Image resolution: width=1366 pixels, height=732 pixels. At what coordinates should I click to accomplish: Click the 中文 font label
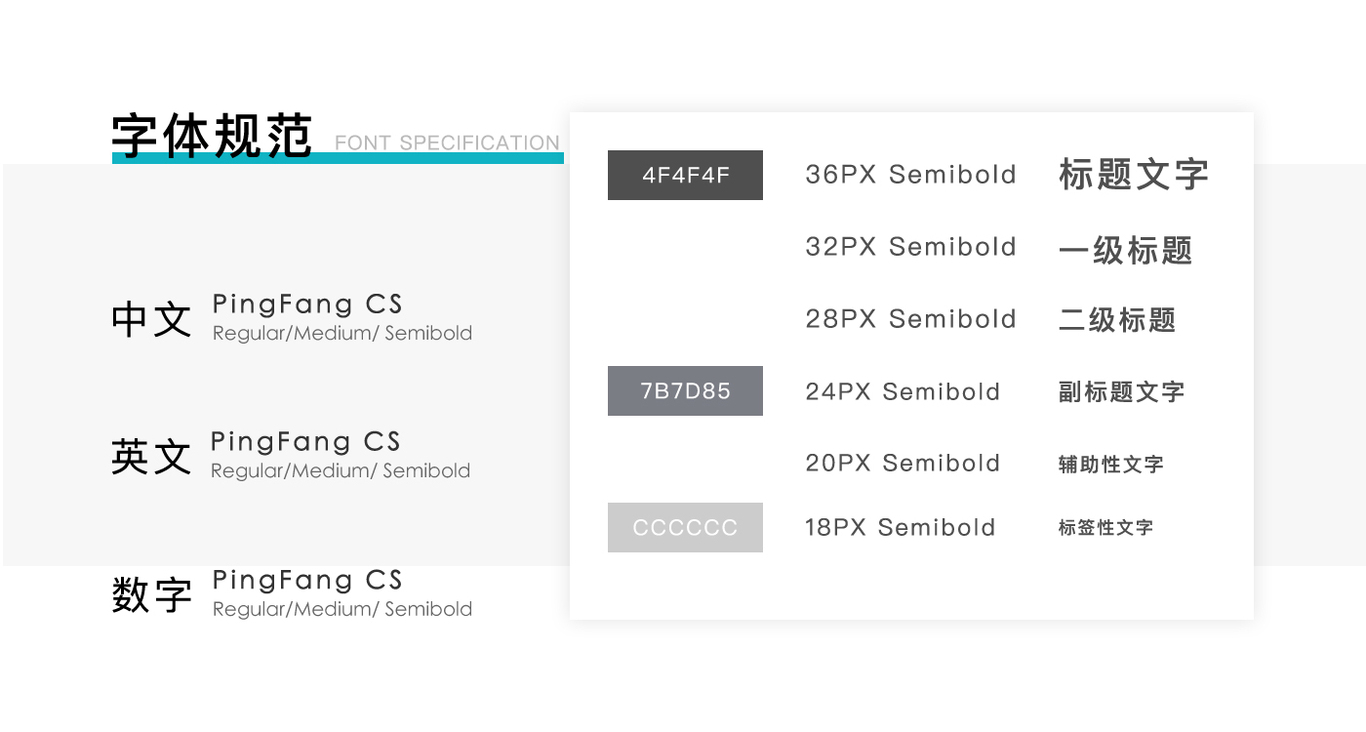(151, 319)
